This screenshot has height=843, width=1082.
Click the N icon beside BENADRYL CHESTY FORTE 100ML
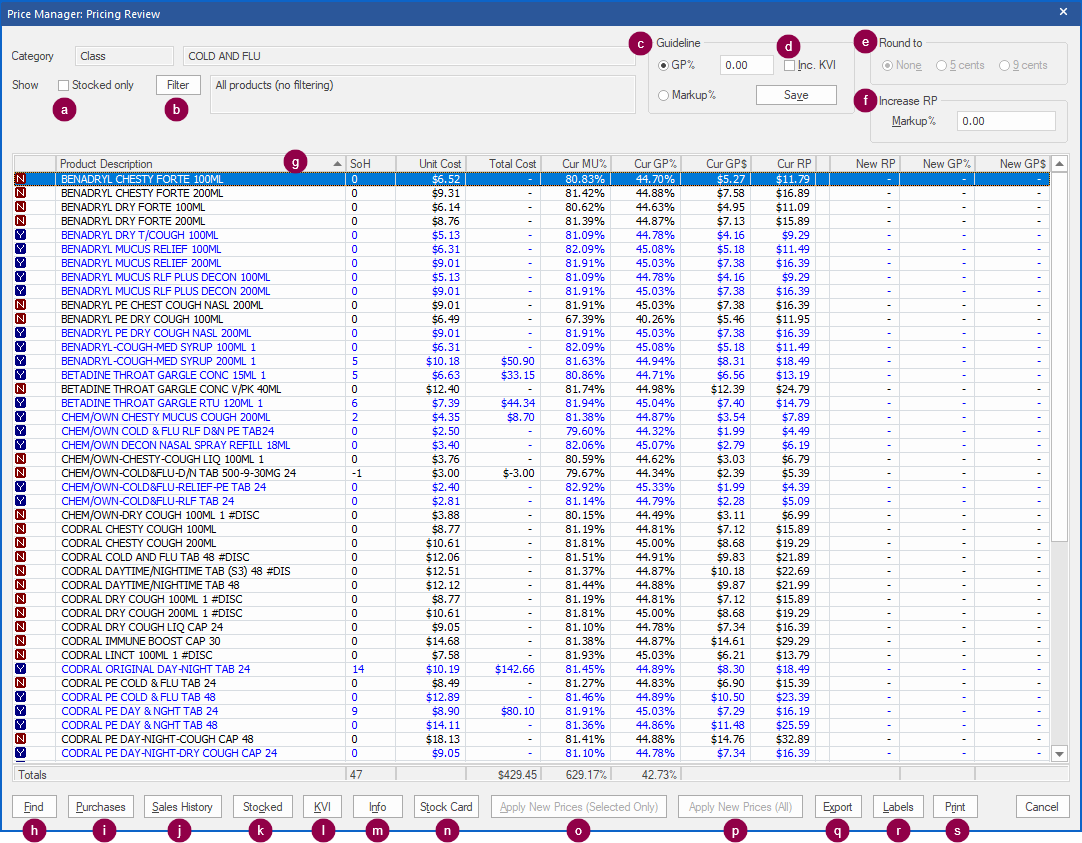pos(20,179)
